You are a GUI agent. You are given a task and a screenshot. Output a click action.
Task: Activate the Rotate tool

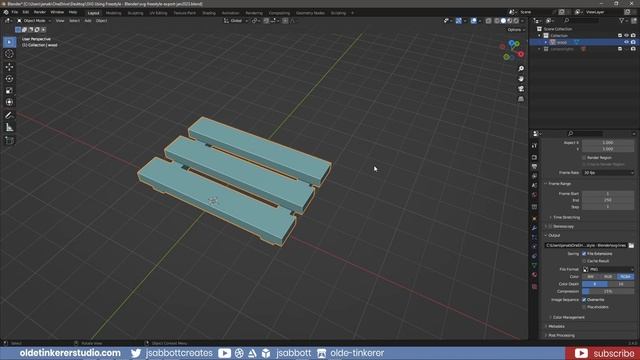coord(9,78)
